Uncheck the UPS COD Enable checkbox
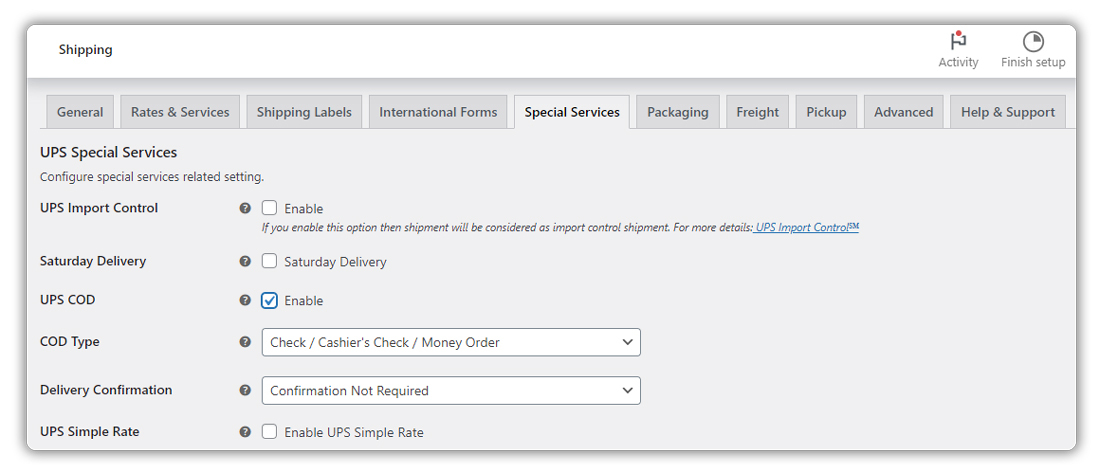The image size is (1100, 473). 269,300
